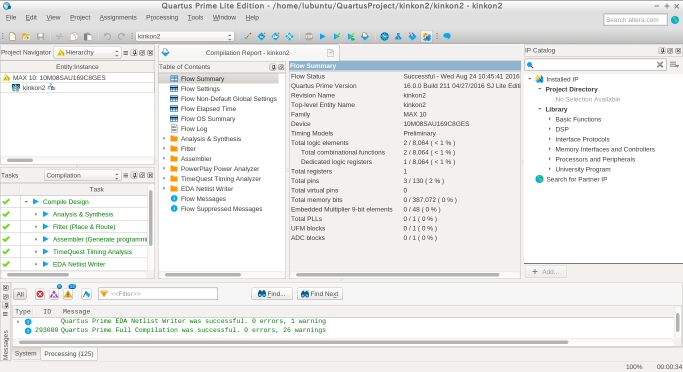
Task: Click the Search altera.com field
Action: point(635,20)
